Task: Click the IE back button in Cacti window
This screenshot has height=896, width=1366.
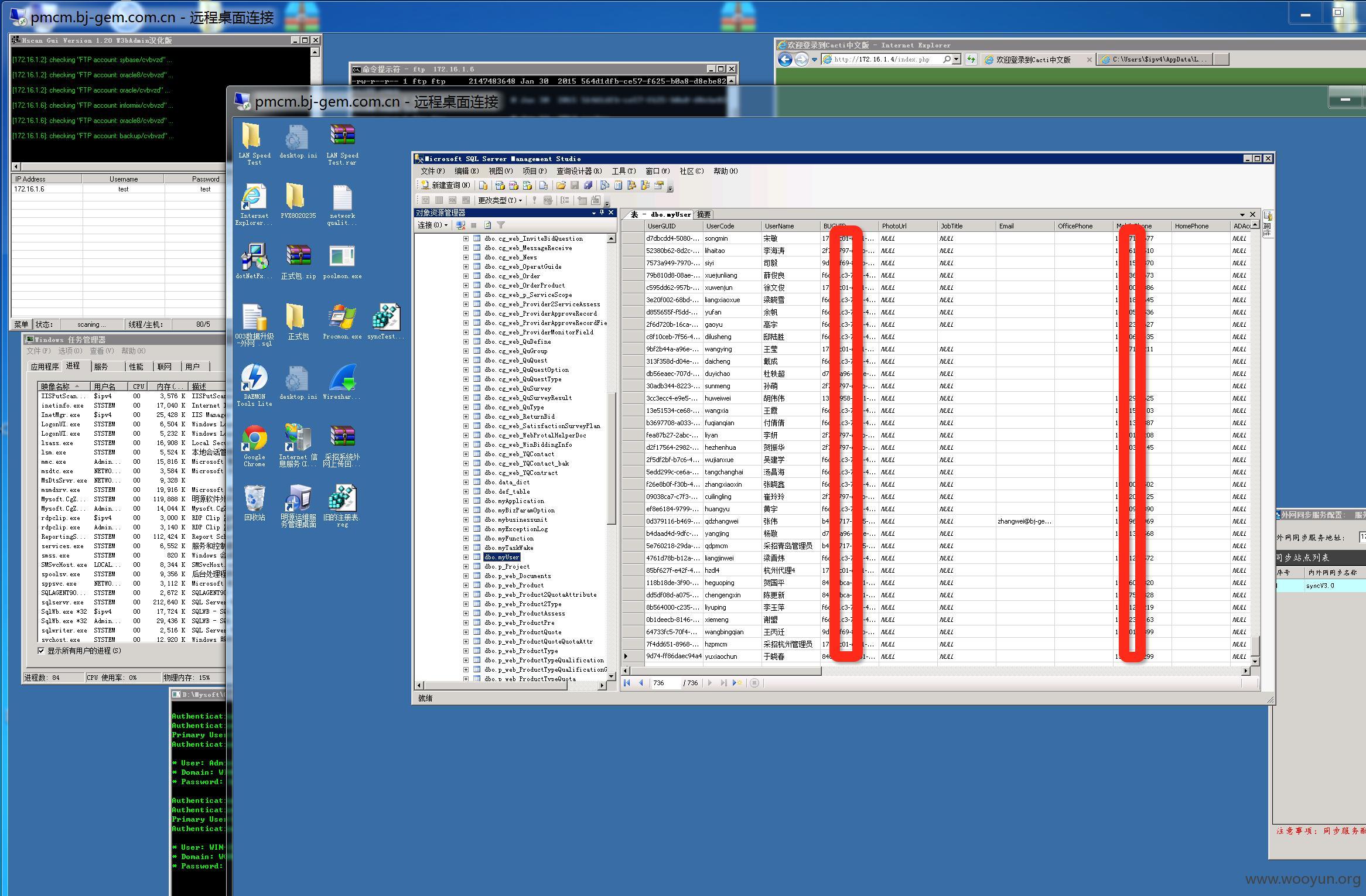Action: coord(786,59)
